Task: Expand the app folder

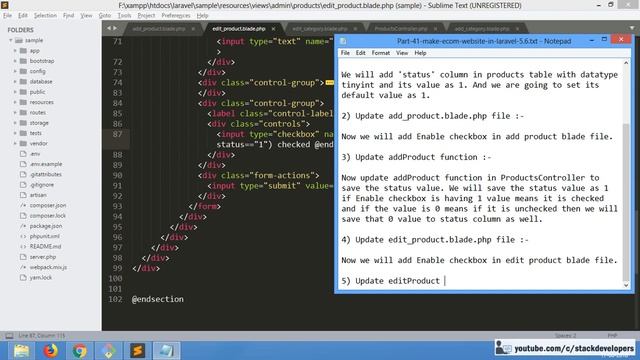Action: [15, 51]
